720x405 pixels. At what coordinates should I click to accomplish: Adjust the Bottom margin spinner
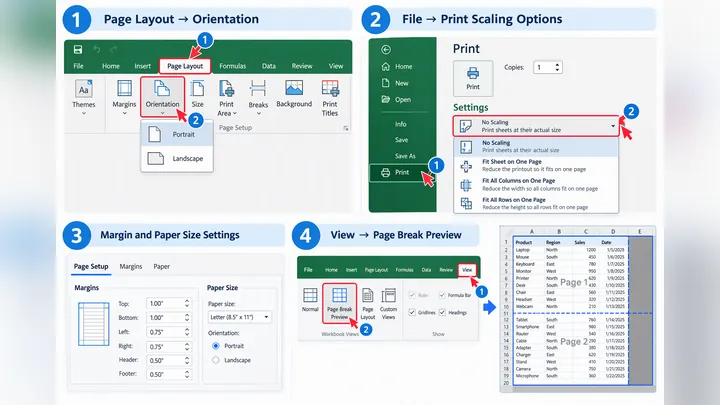tap(187, 318)
